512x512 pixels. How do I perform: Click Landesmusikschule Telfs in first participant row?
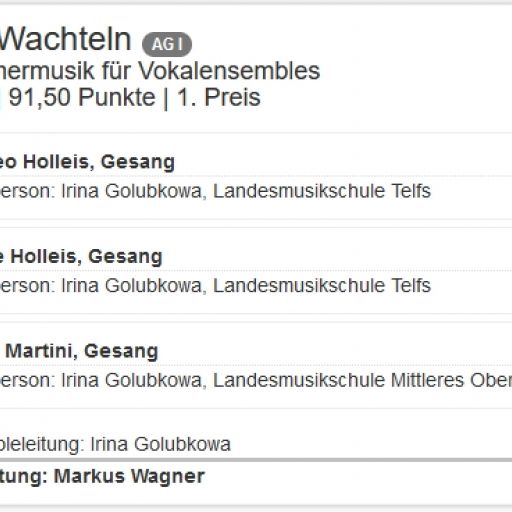tap(322, 191)
